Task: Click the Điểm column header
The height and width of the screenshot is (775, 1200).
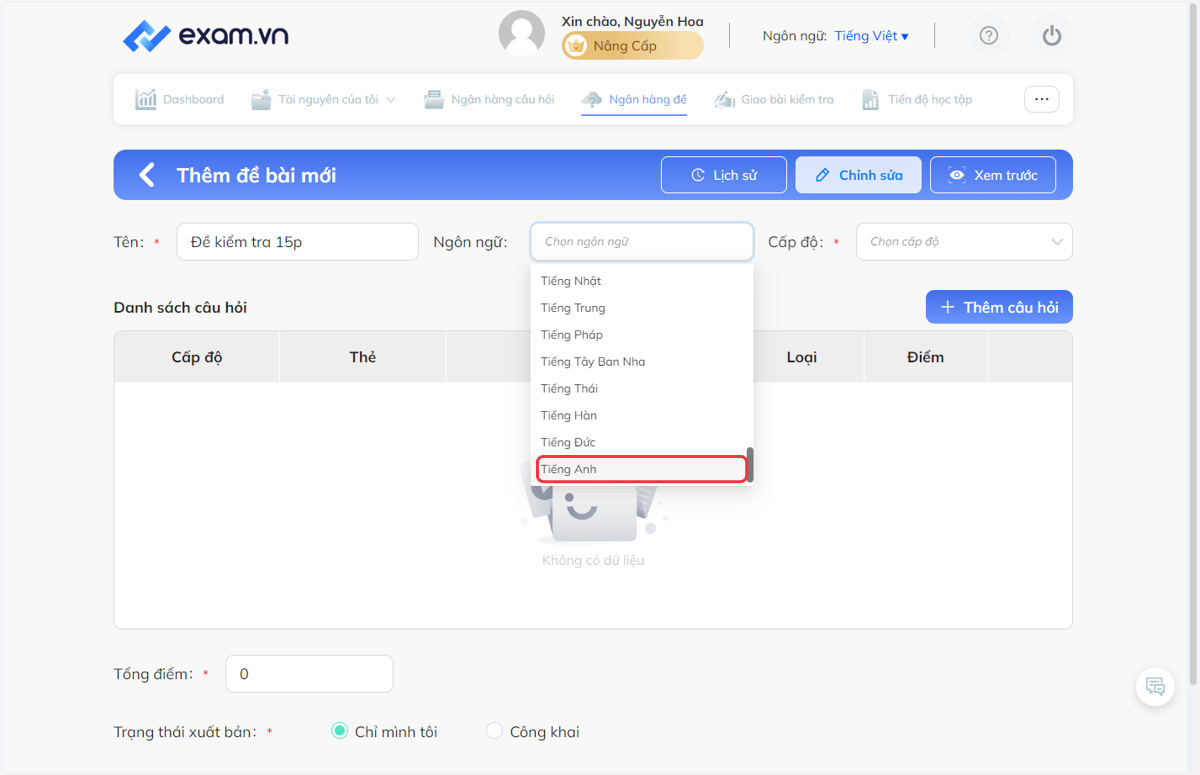Action: [x=926, y=357]
